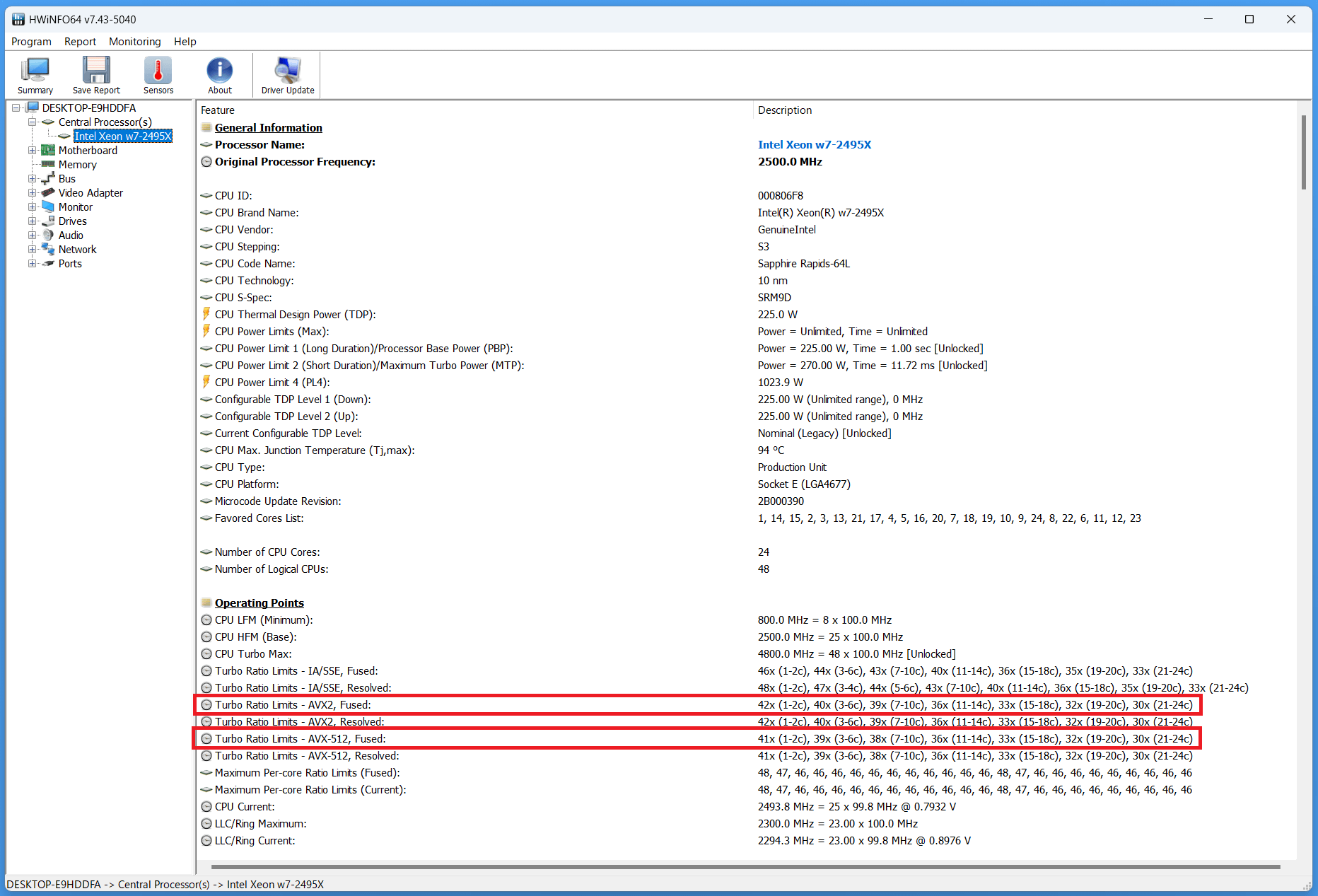Select the Microcode Update Revision row
The width and height of the screenshot is (1318, 896).
747,501
